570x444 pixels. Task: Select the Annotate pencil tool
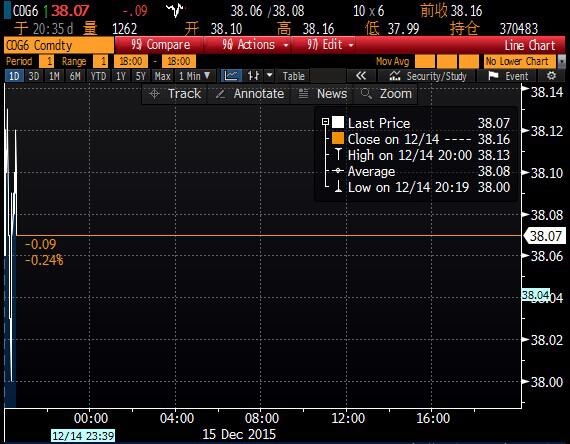pyautogui.click(x=250, y=94)
